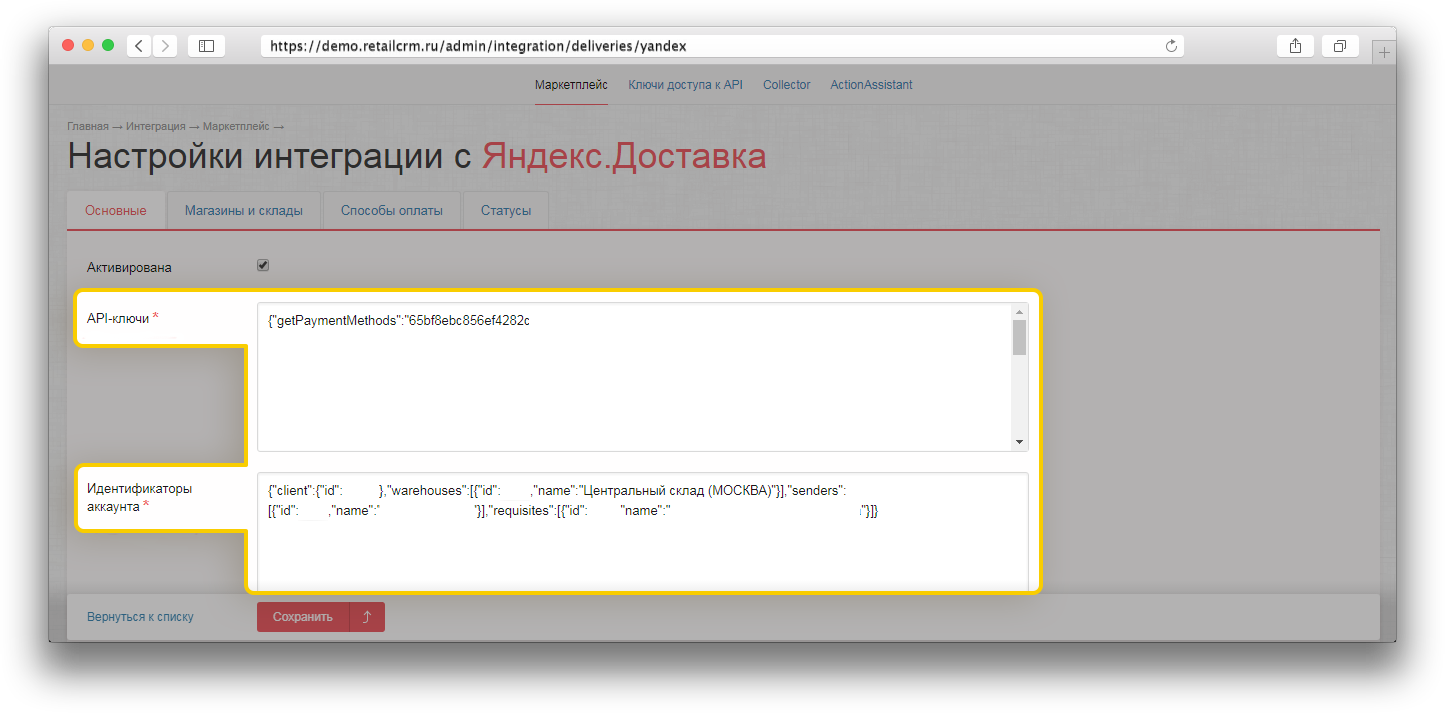
Task: Click the API-ключи scroll down arrow
Action: pyautogui.click(x=1019, y=442)
